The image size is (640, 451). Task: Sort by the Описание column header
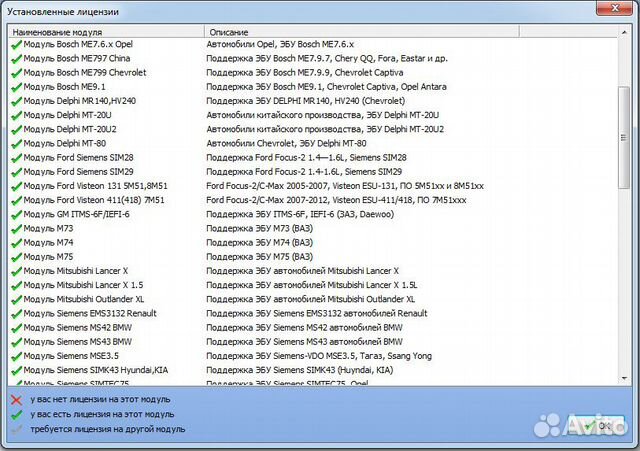[x=362, y=32]
